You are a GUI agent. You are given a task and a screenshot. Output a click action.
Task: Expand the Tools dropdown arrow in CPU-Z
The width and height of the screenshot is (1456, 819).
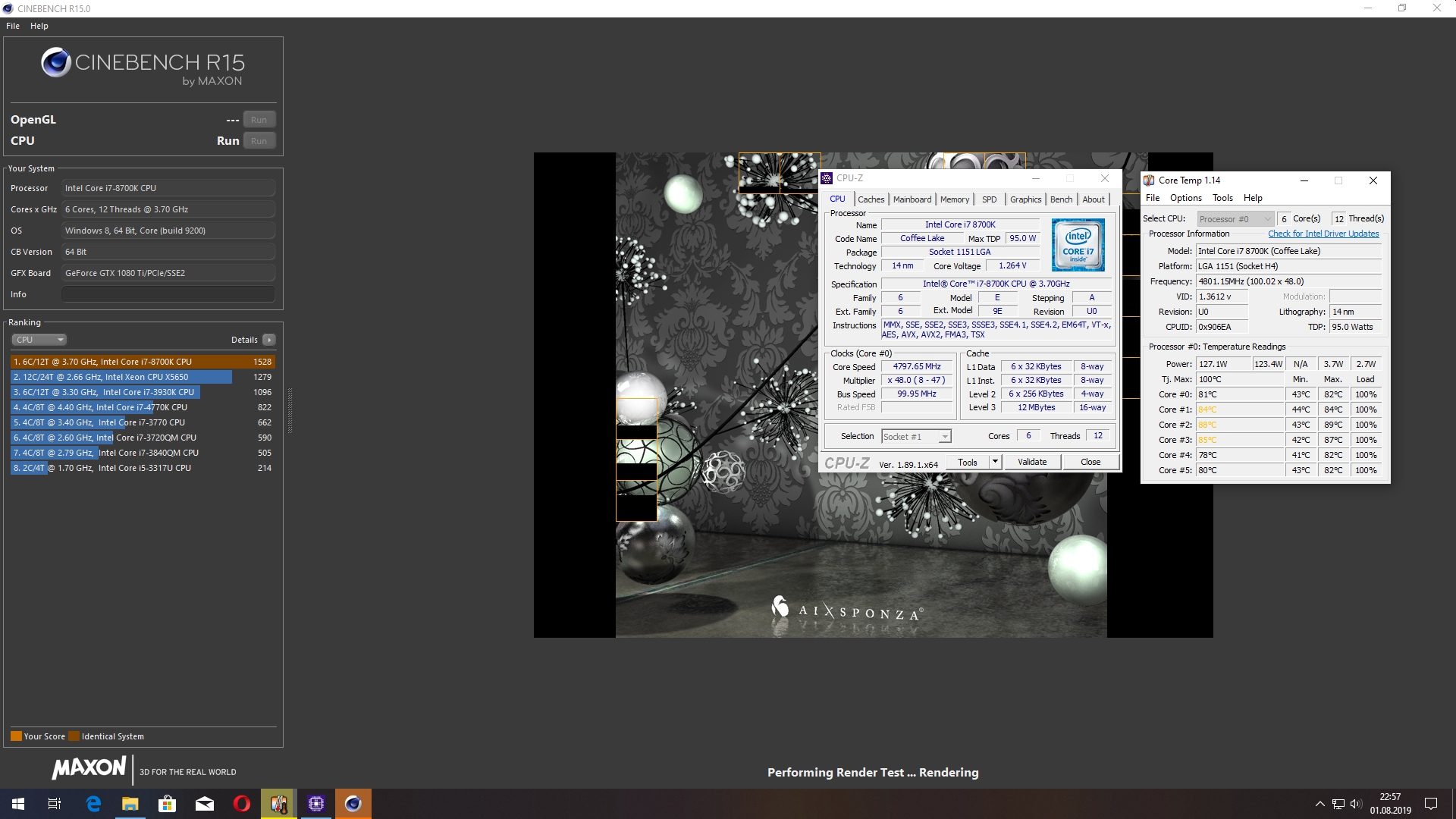tap(995, 462)
